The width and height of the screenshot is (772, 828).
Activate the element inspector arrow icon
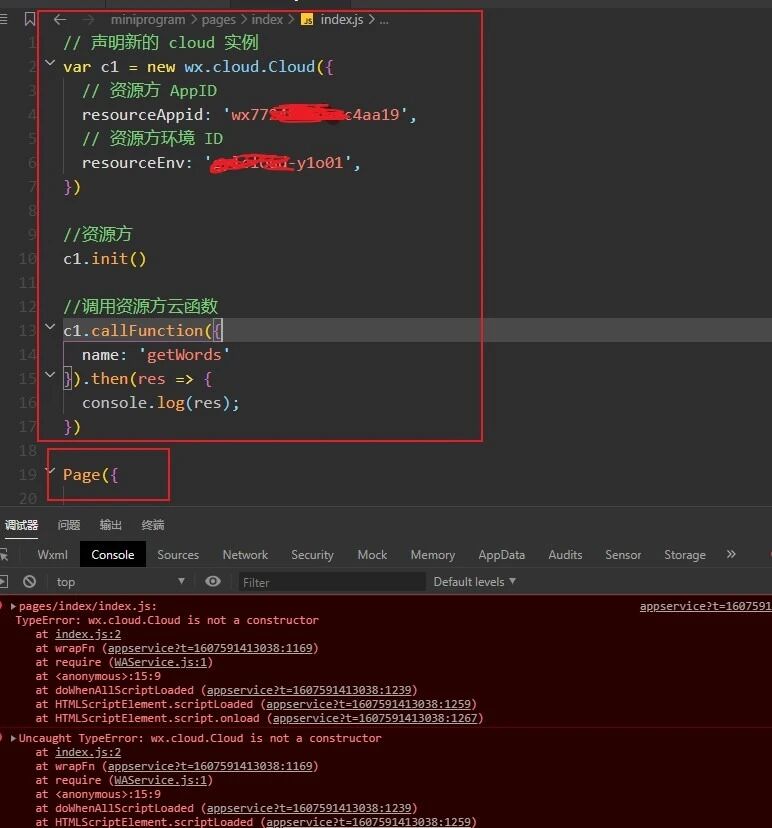4,554
